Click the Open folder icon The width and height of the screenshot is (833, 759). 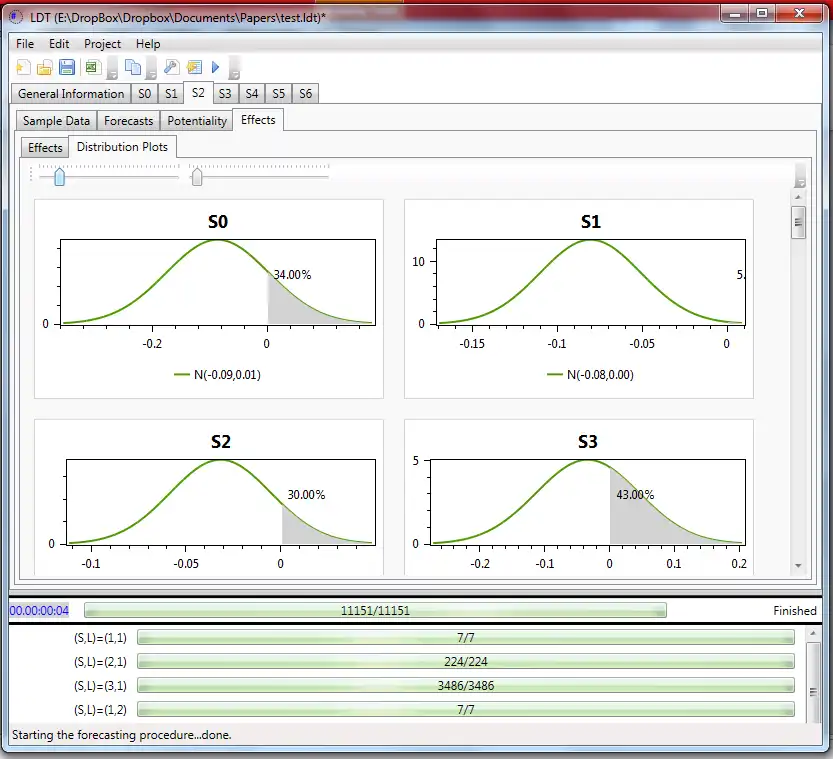45,67
